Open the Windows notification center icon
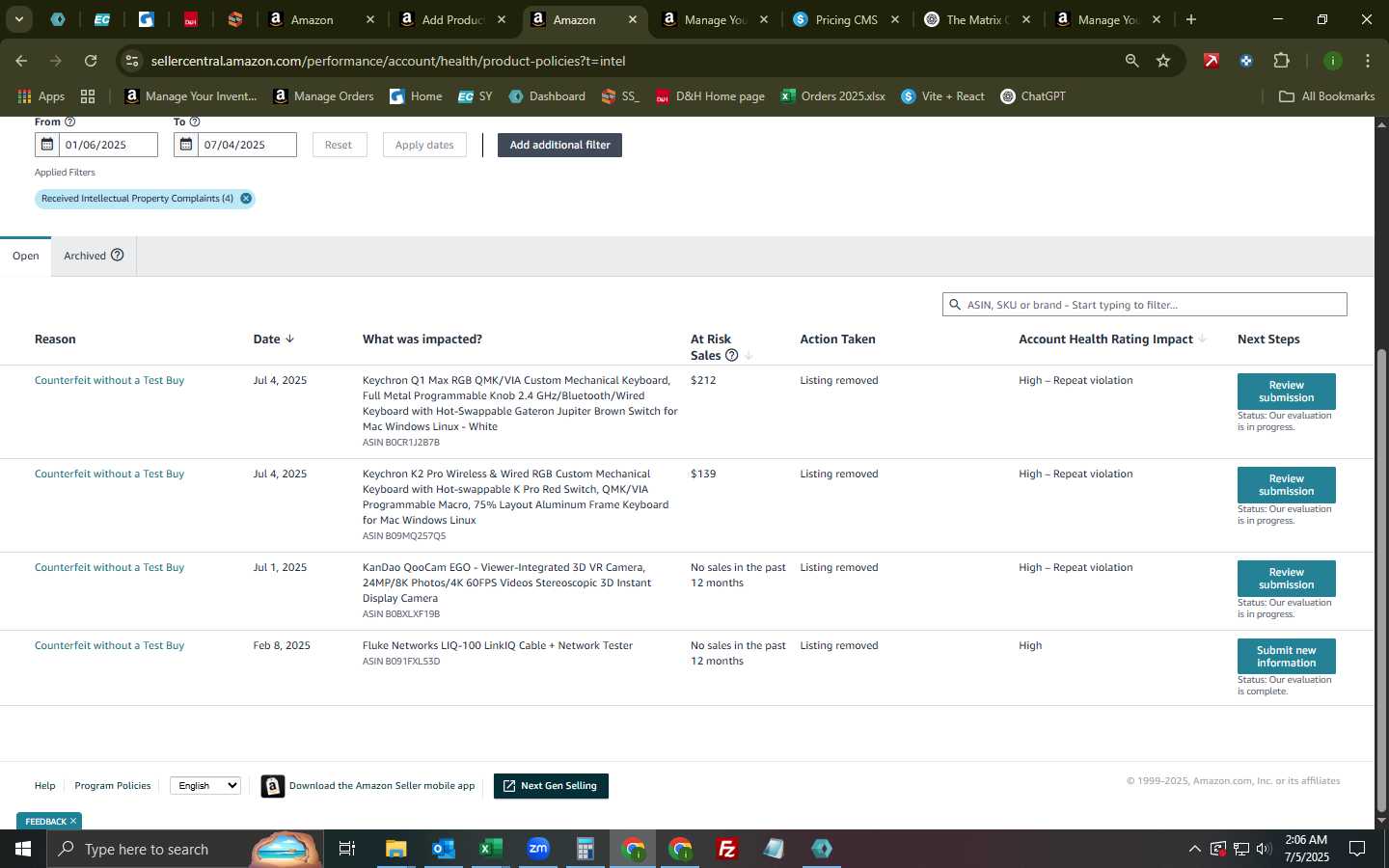 pyautogui.click(x=1357, y=849)
